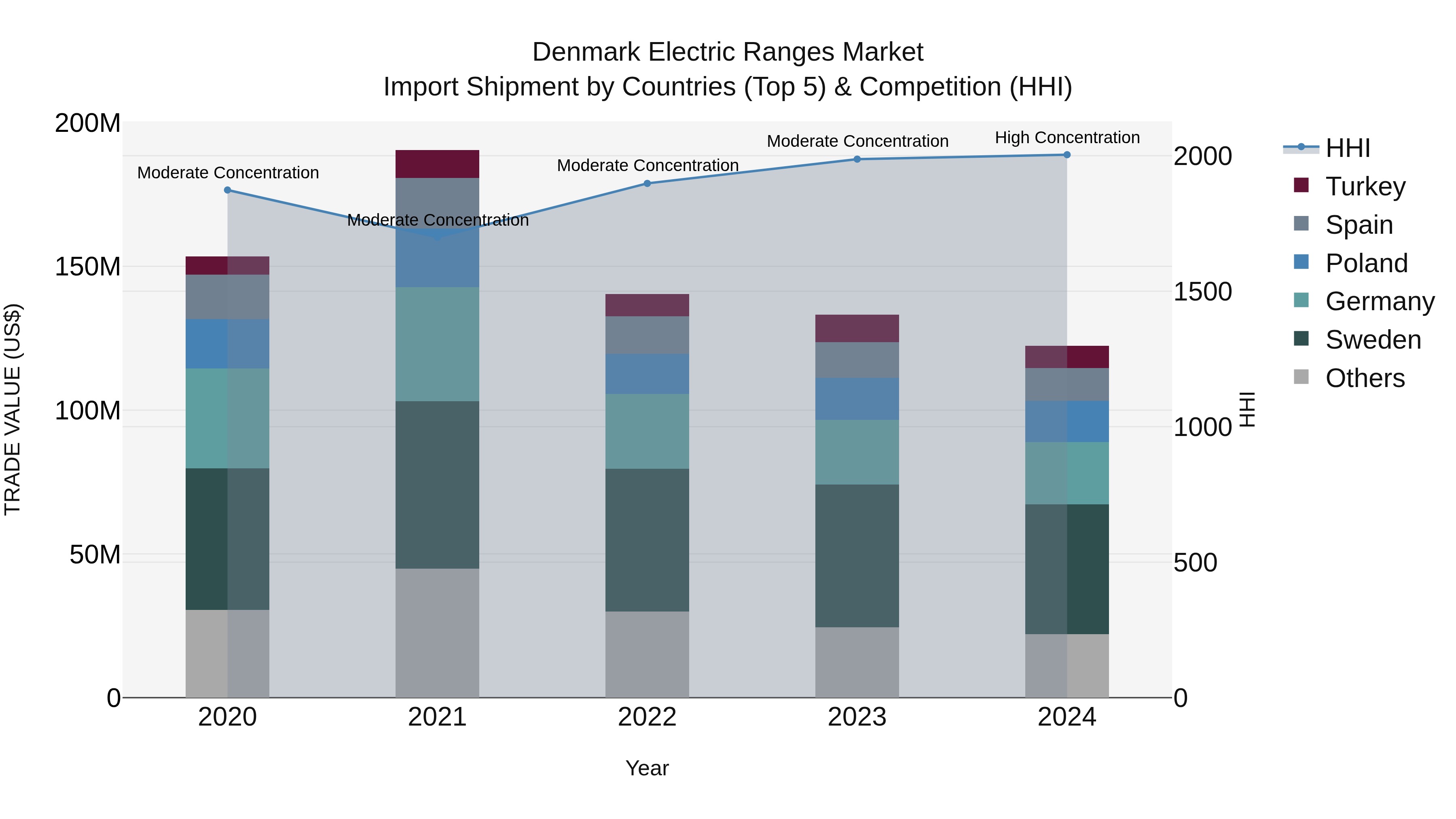Click the 150M left axis tick
Screen dimensions: 1456x819
(88, 267)
